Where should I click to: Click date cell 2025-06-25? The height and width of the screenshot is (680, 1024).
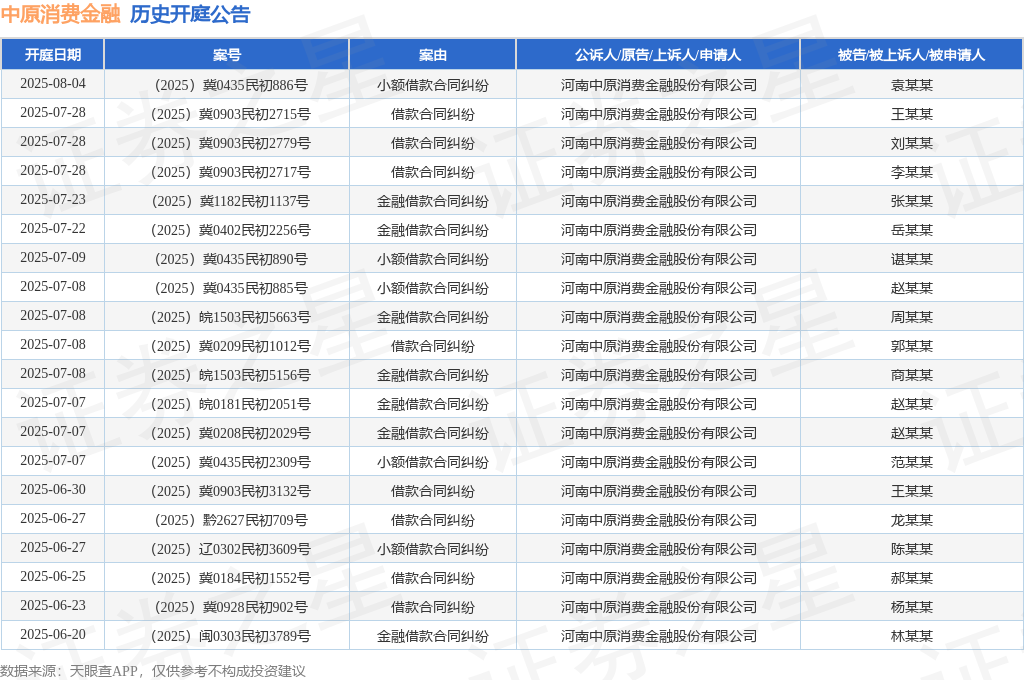pos(53,576)
